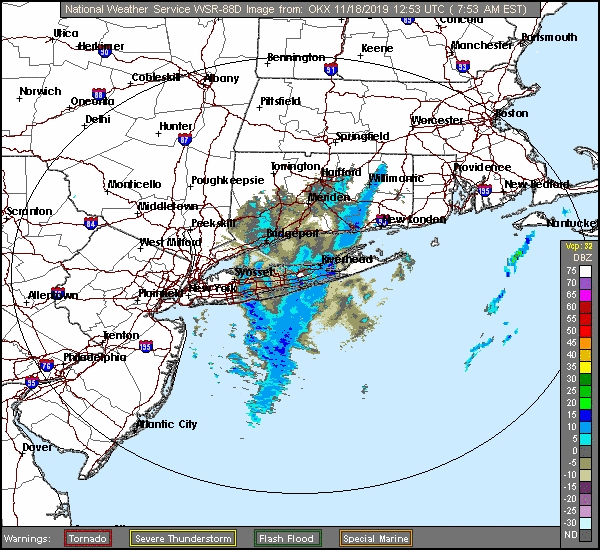Click the Atlantic City label on the map
The width and height of the screenshot is (600, 550).
click(x=166, y=424)
